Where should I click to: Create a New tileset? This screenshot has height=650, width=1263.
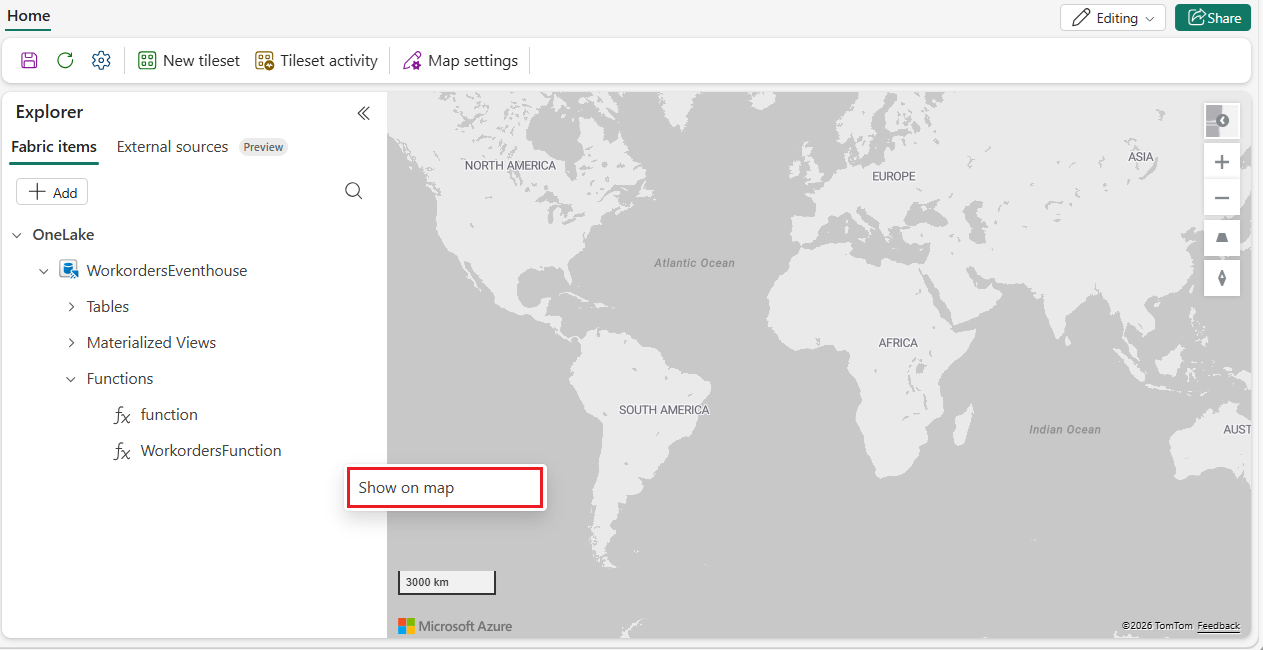pyautogui.click(x=188, y=60)
